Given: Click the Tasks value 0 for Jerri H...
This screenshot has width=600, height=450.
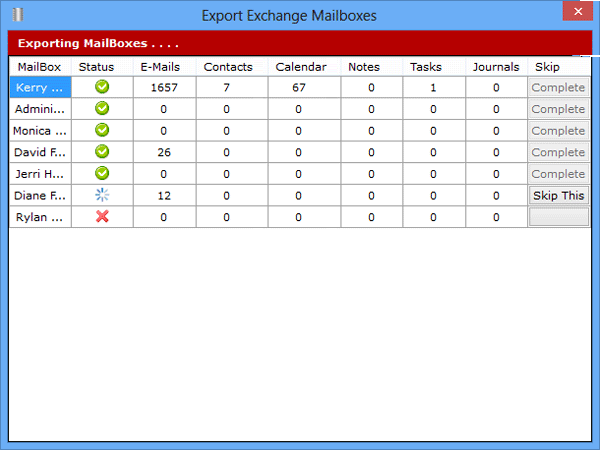Looking at the screenshot, I should (x=433, y=174).
